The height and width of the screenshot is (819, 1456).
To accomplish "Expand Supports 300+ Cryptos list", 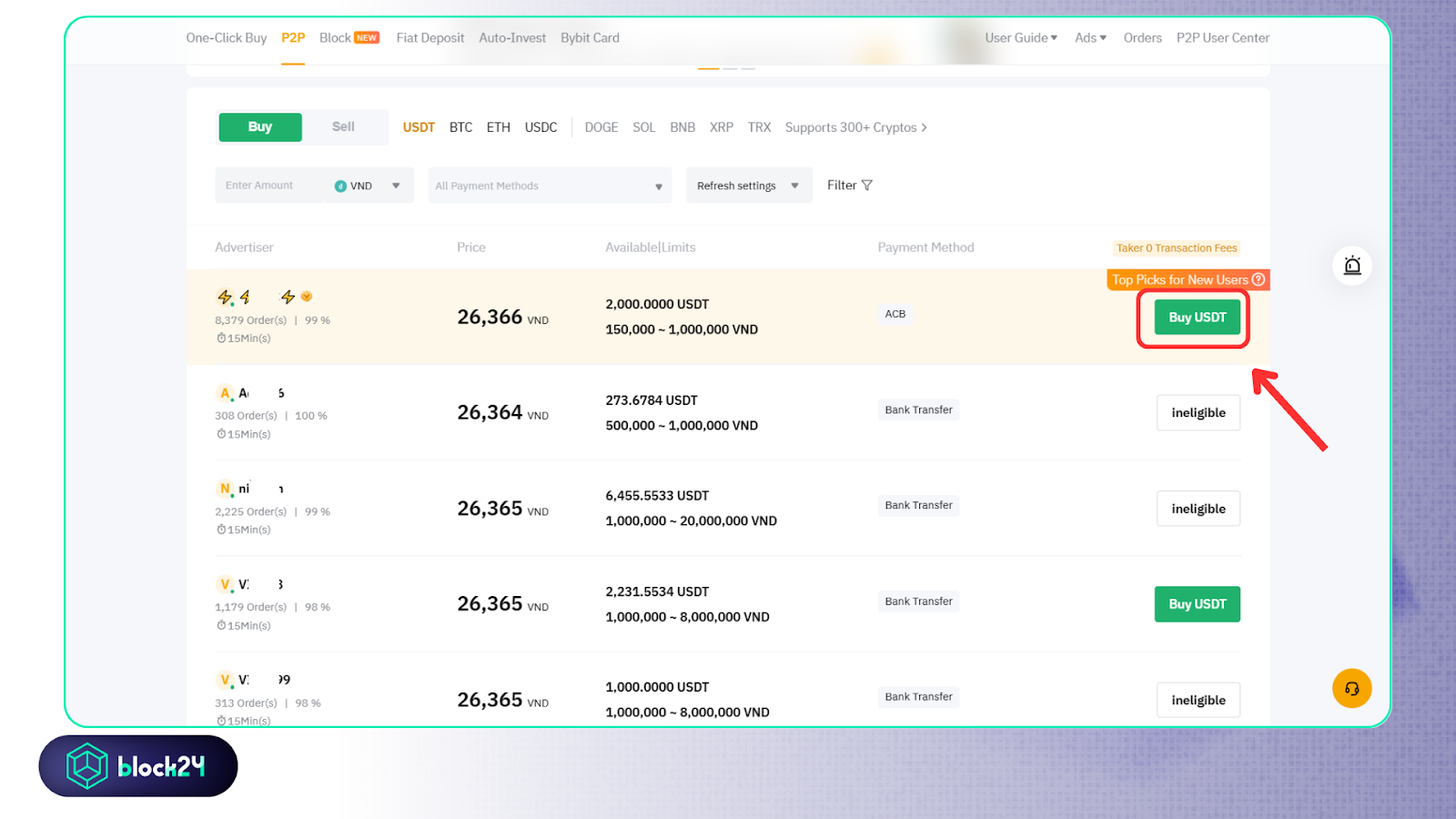I will 856,127.
